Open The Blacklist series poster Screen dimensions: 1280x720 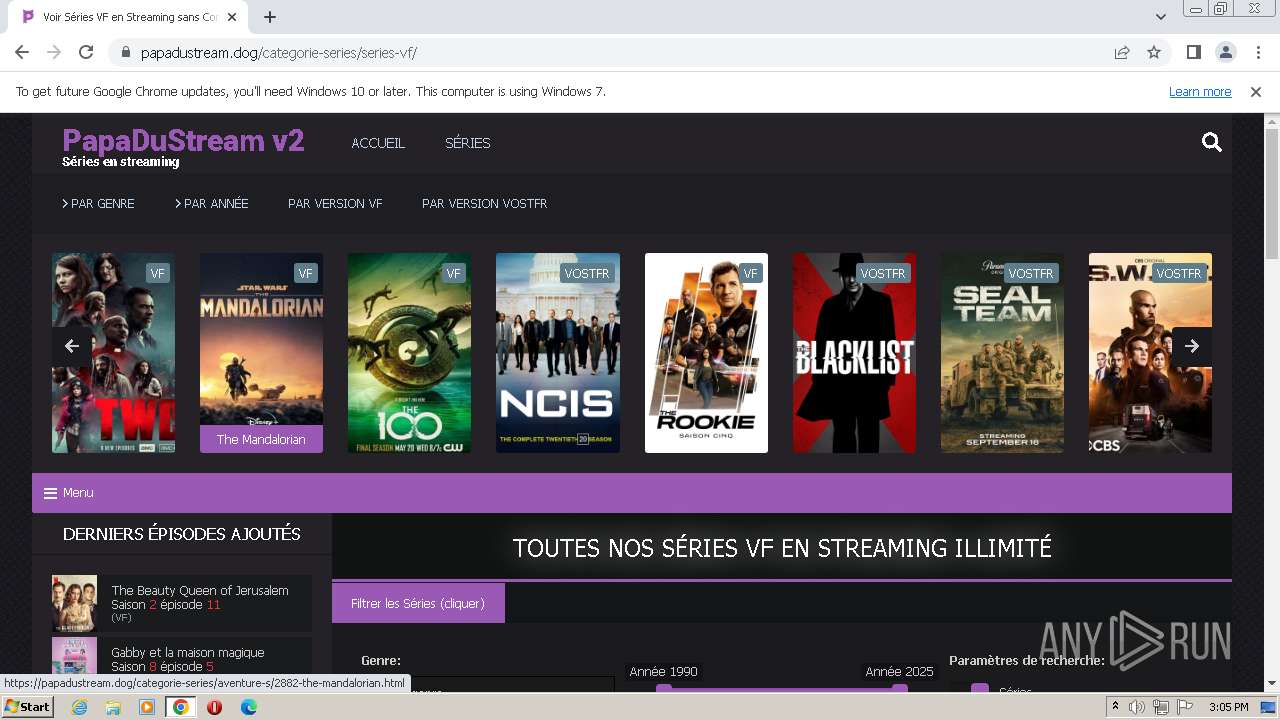(x=854, y=353)
